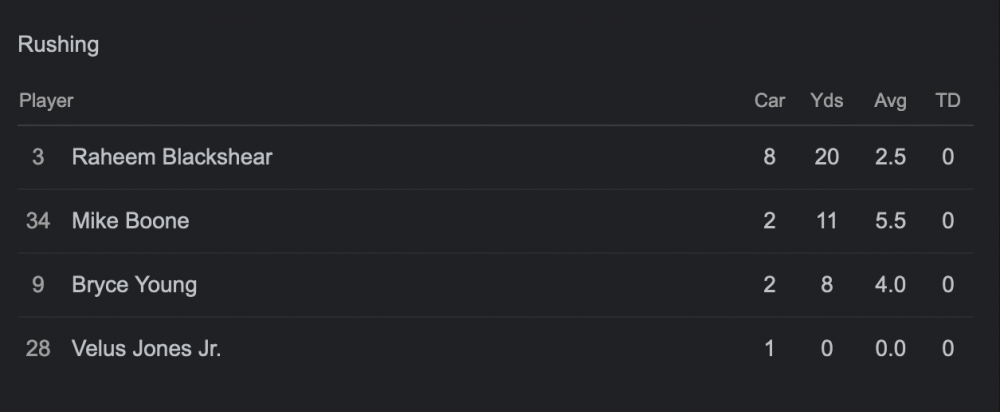Select Bryce Young in the rushing table
1000x412 pixels.
coord(134,285)
